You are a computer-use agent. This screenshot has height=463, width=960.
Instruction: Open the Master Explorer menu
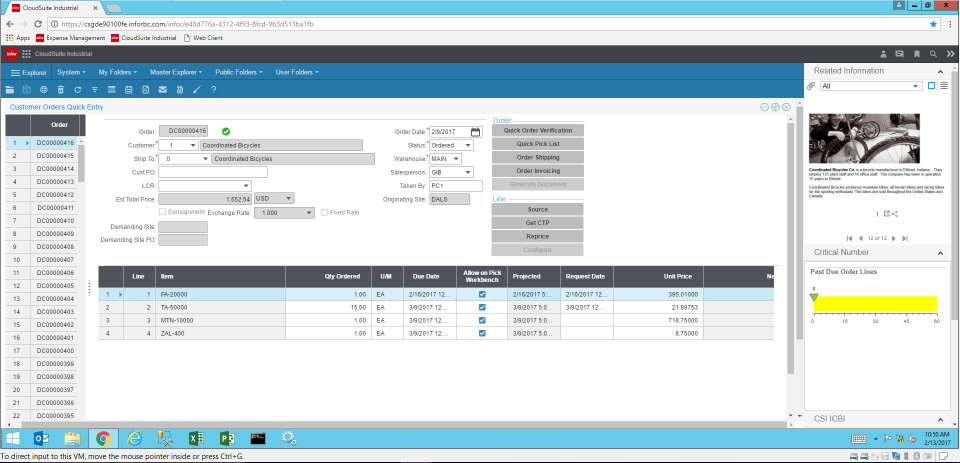tap(176, 72)
